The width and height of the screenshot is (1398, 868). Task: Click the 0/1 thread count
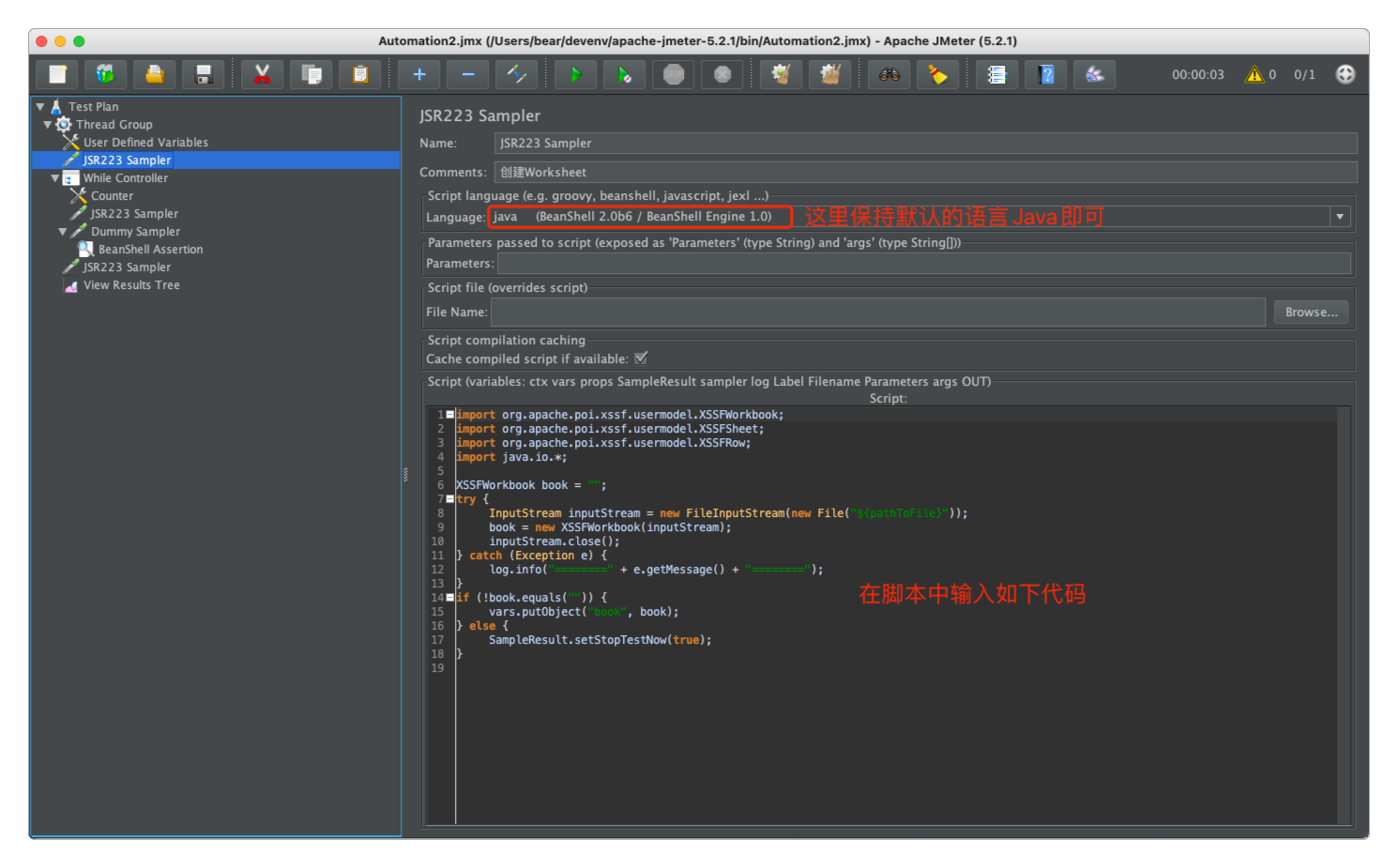click(1304, 75)
